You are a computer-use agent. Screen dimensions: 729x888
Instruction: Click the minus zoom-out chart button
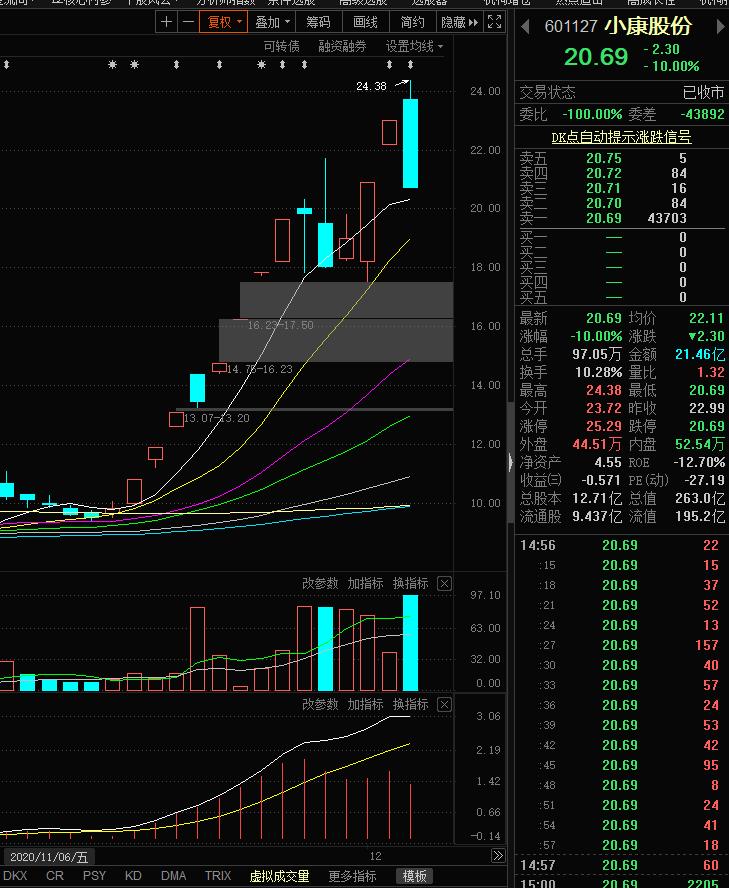(x=188, y=22)
